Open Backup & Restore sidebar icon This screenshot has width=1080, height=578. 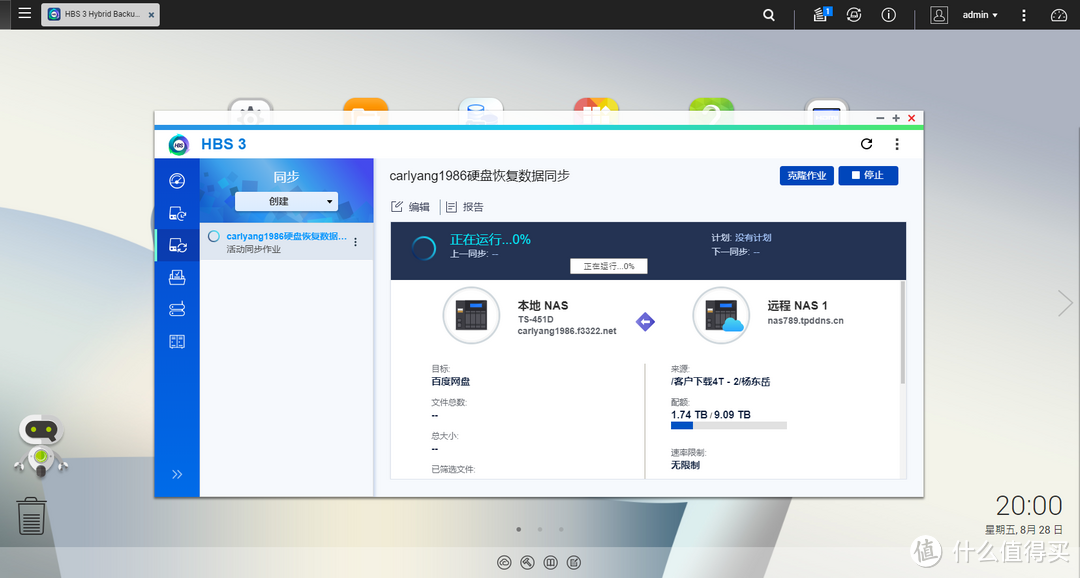177,214
